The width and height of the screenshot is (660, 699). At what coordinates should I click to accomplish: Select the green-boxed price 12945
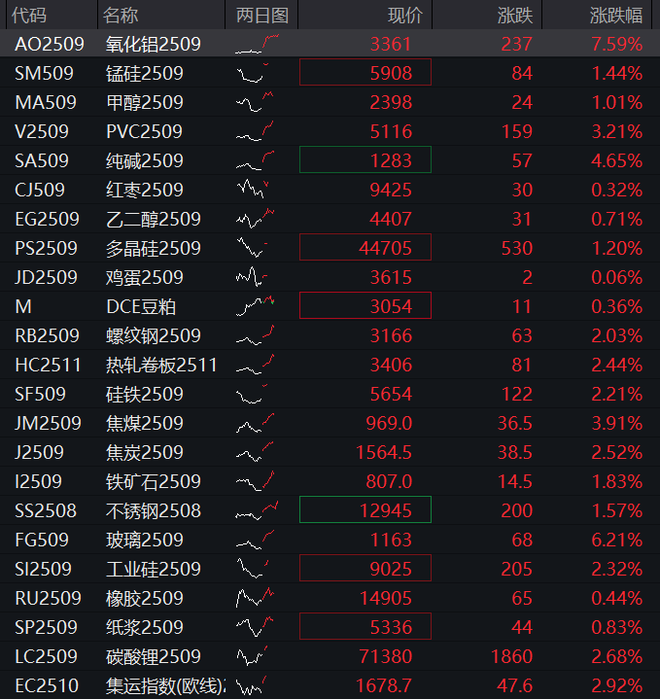pos(365,510)
